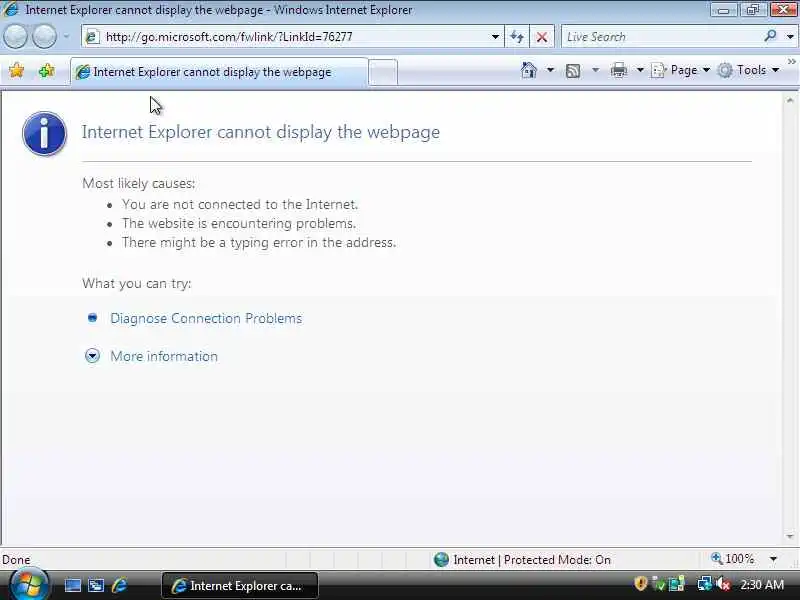The height and width of the screenshot is (600, 800).
Task: Click the Forward navigation button
Action: pos(45,37)
